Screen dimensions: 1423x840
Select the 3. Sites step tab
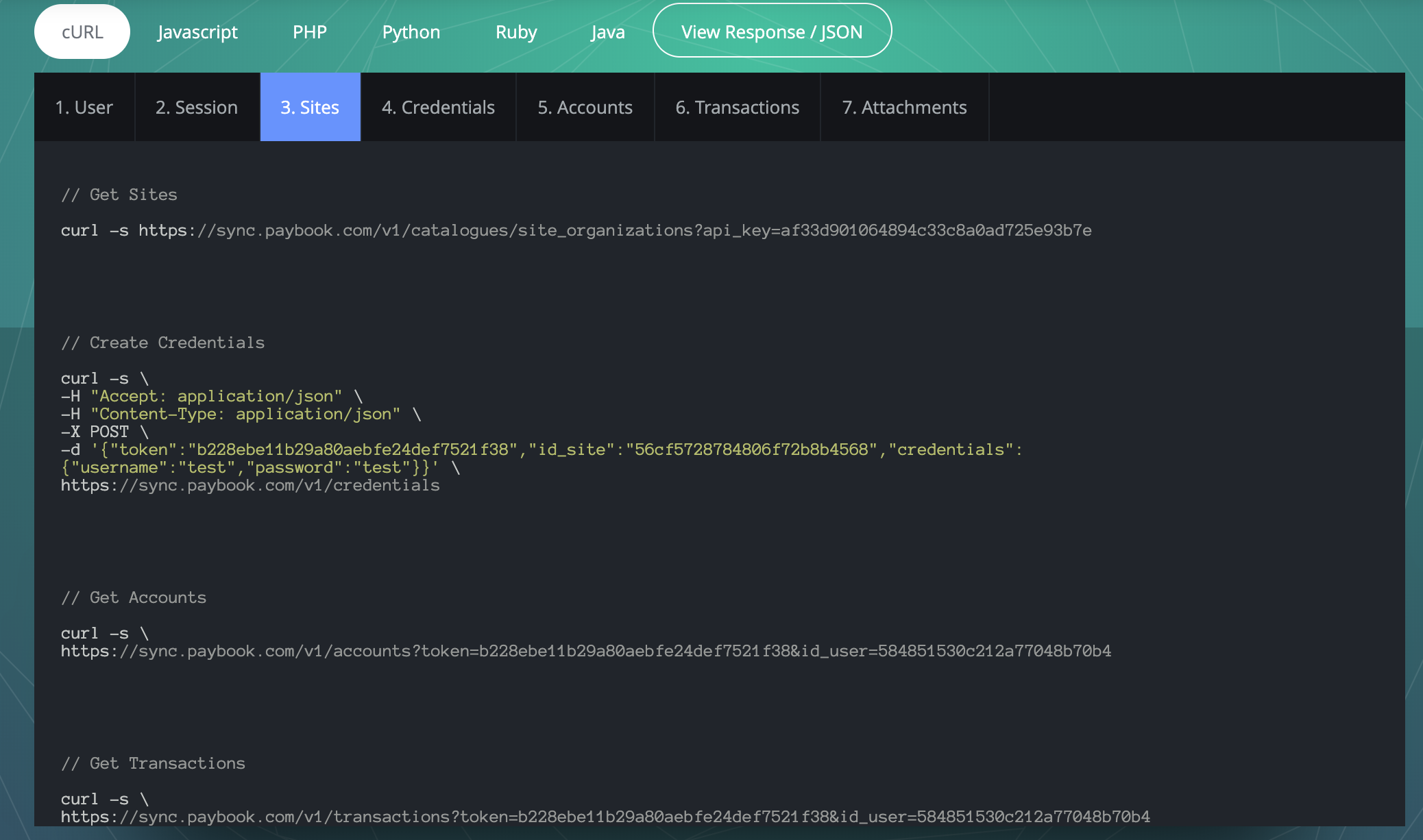click(310, 108)
